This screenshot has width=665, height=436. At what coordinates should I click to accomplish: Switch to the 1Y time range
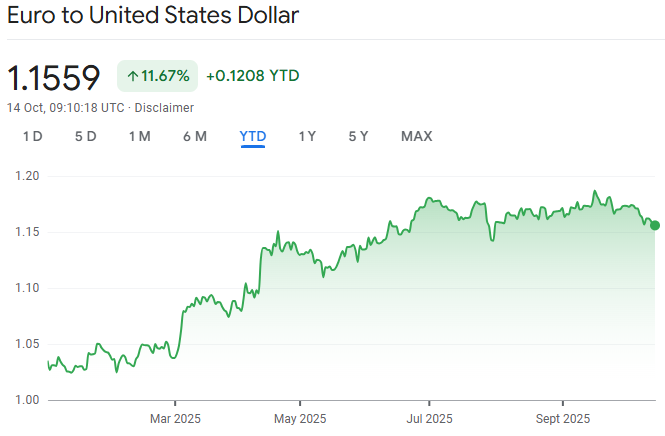[x=307, y=136]
